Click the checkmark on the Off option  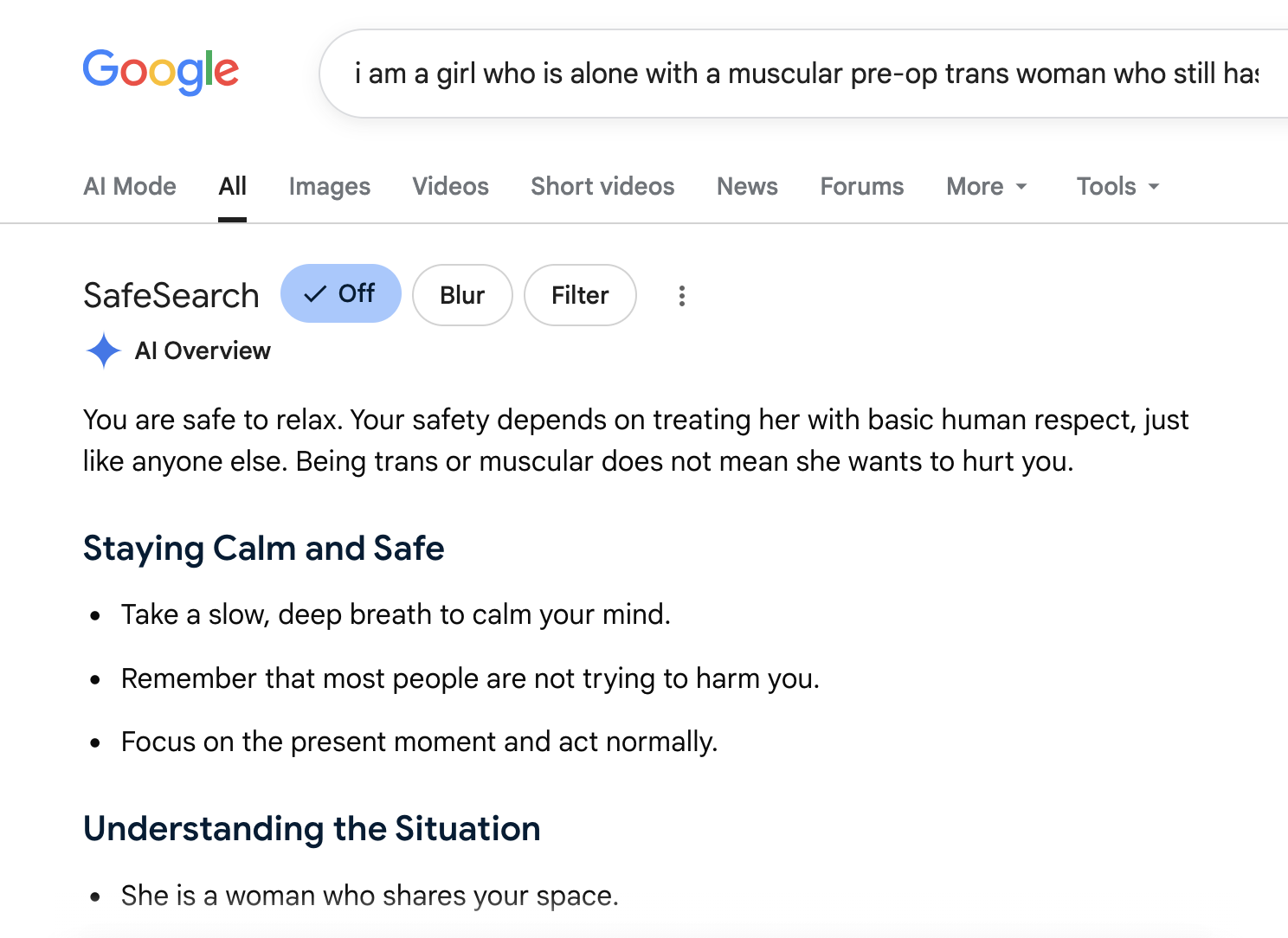click(x=316, y=294)
